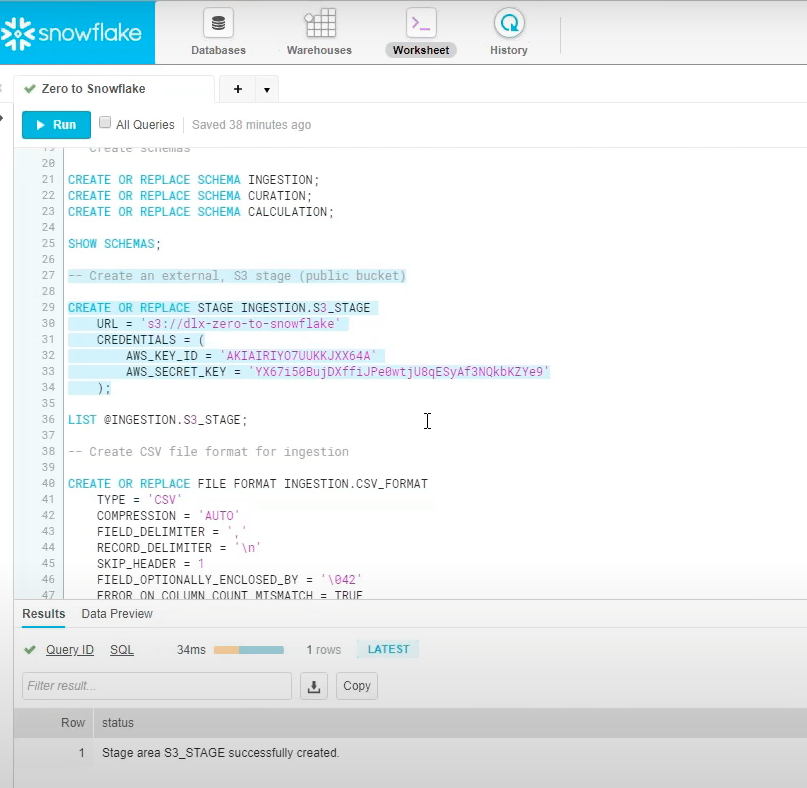Screen dimensions: 807x788
Task: Click line number 29 in the gutter
Action: (x=48, y=307)
